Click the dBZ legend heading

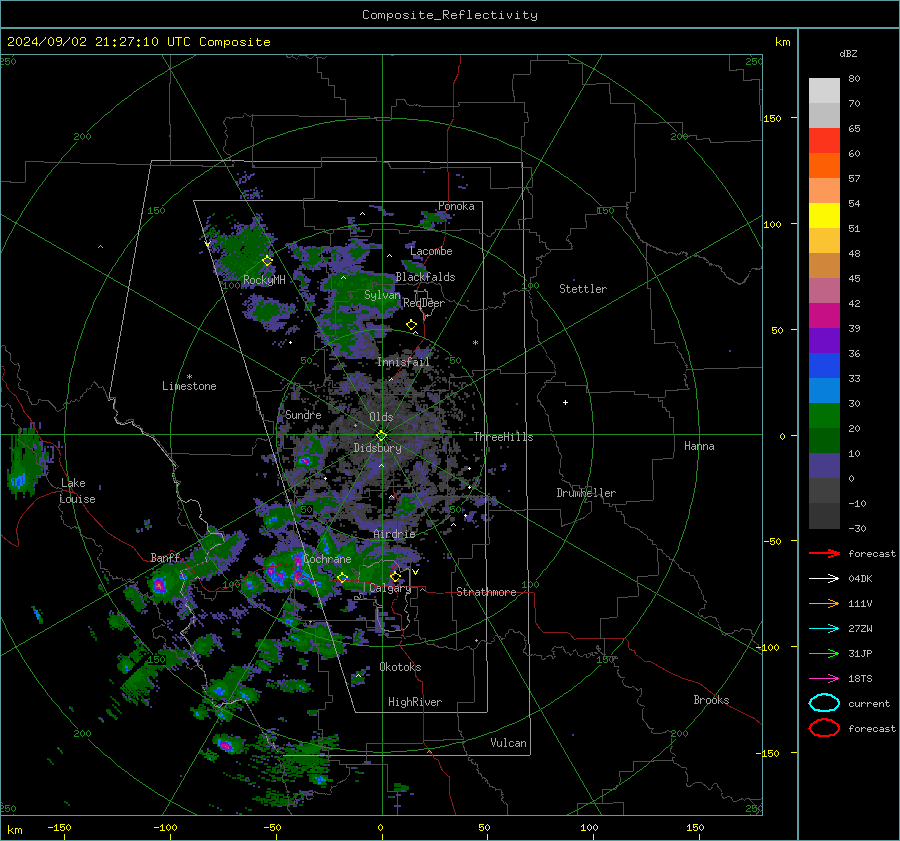click(848, 53)
